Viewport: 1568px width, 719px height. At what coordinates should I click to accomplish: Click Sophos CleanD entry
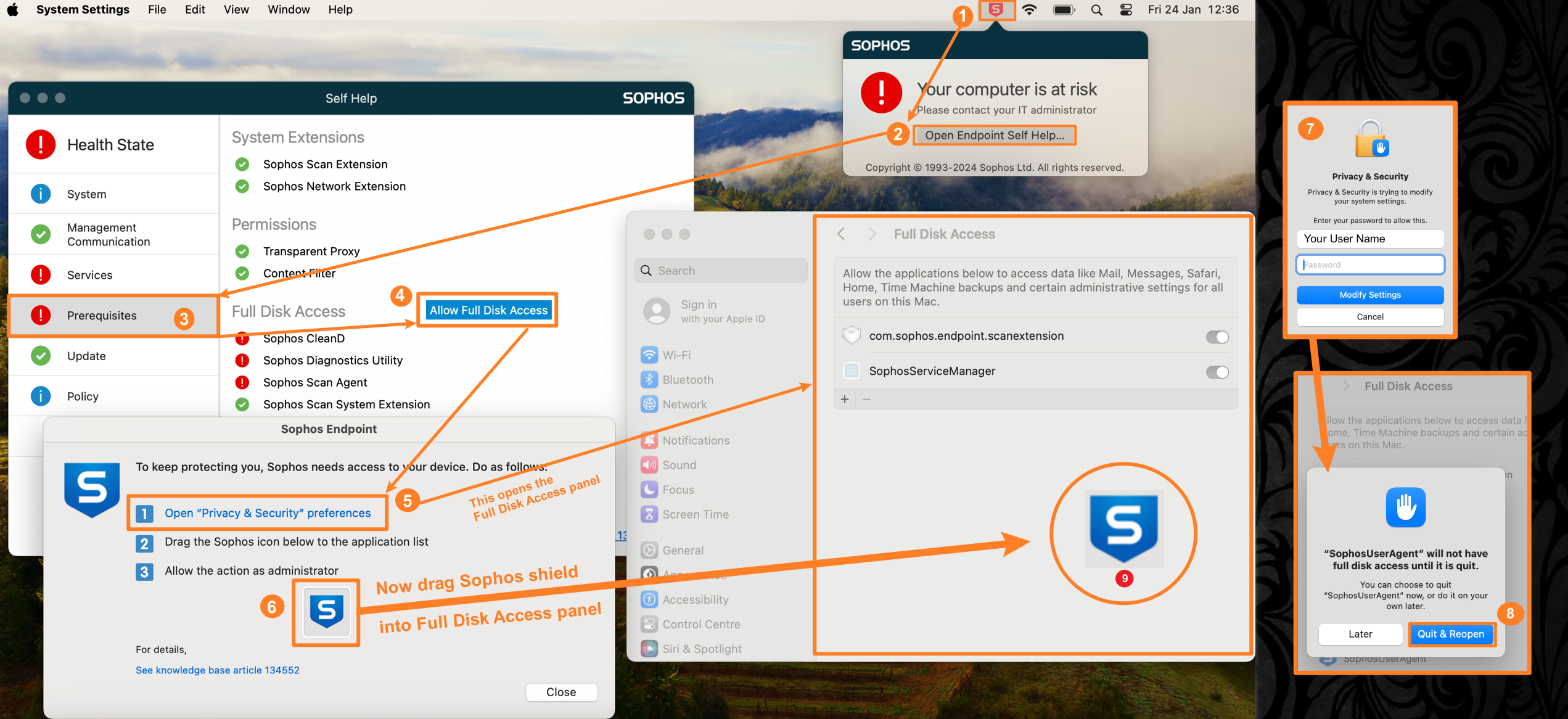click(303, 339)
